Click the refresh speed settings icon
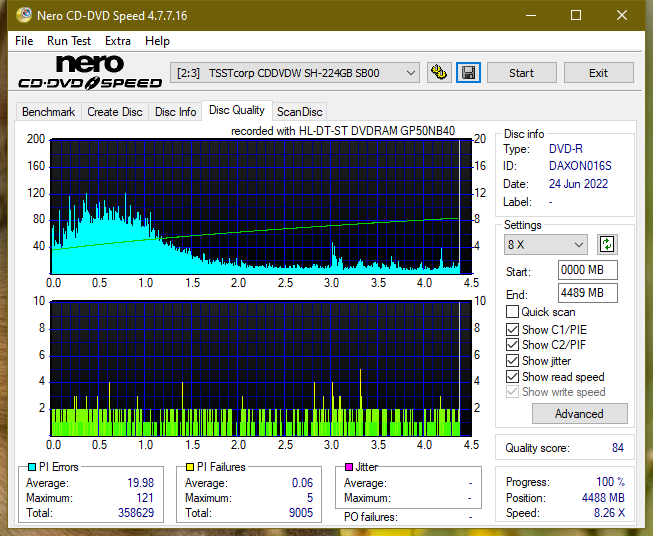653x536 pixels. pos(607,244)
